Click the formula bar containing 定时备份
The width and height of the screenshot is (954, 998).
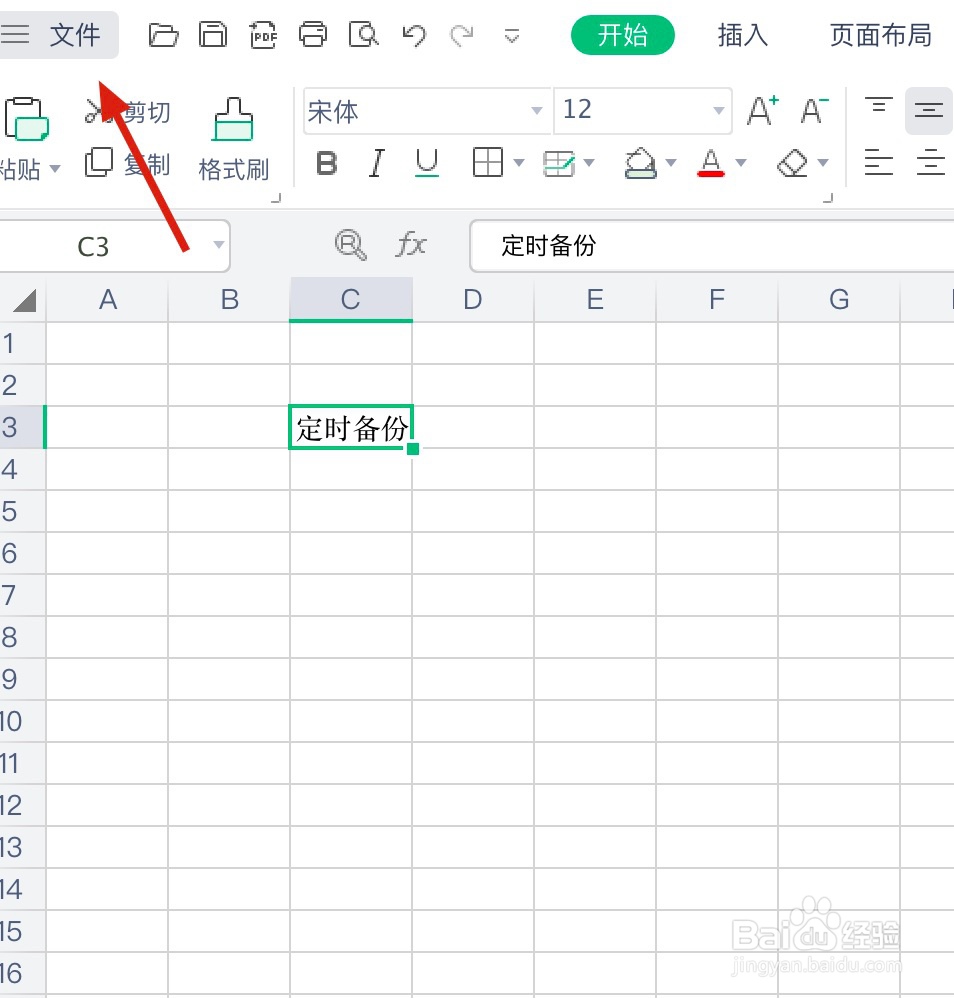(712, 246)
